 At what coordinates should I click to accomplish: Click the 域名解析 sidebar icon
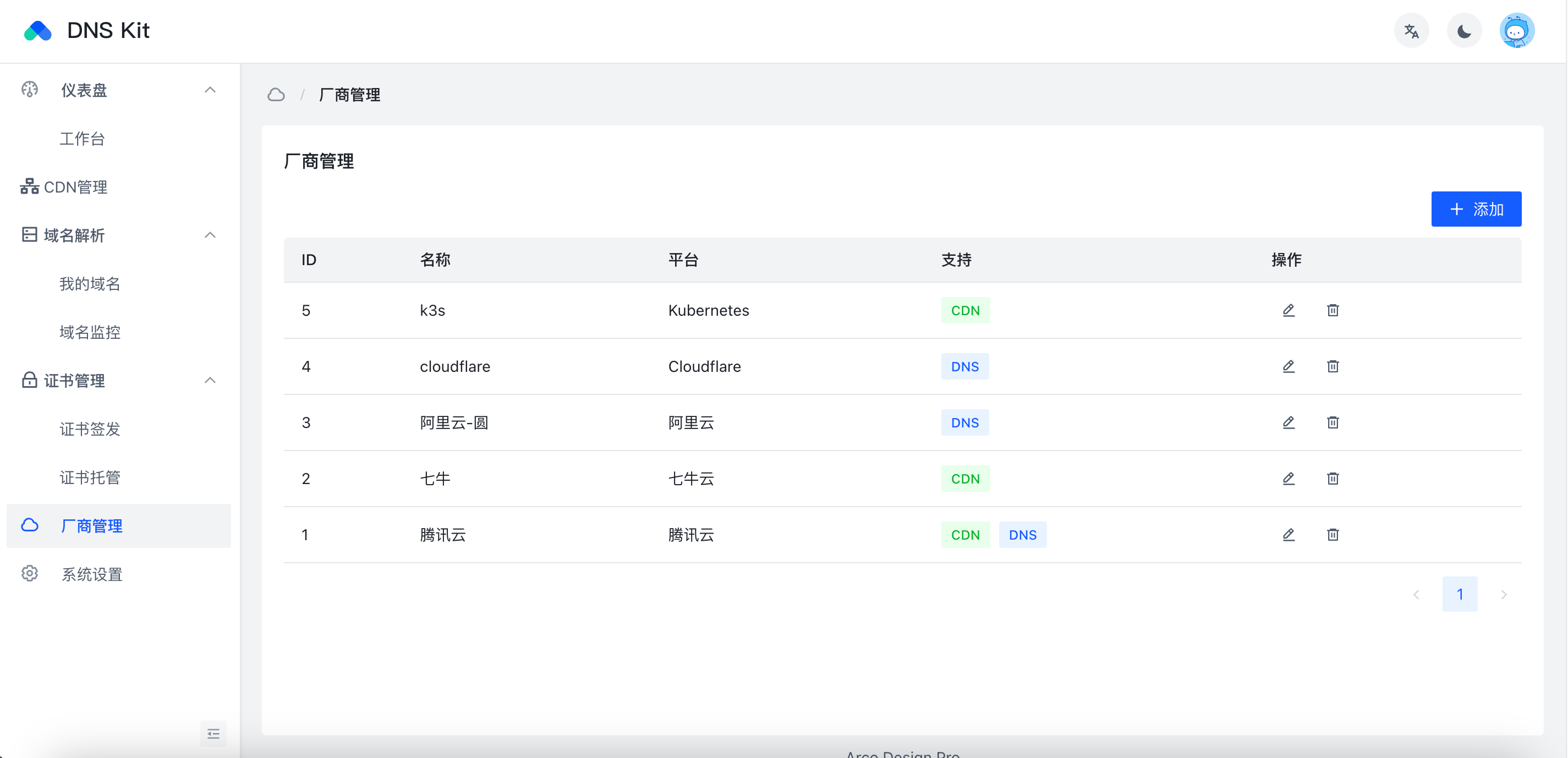point(29,235)
